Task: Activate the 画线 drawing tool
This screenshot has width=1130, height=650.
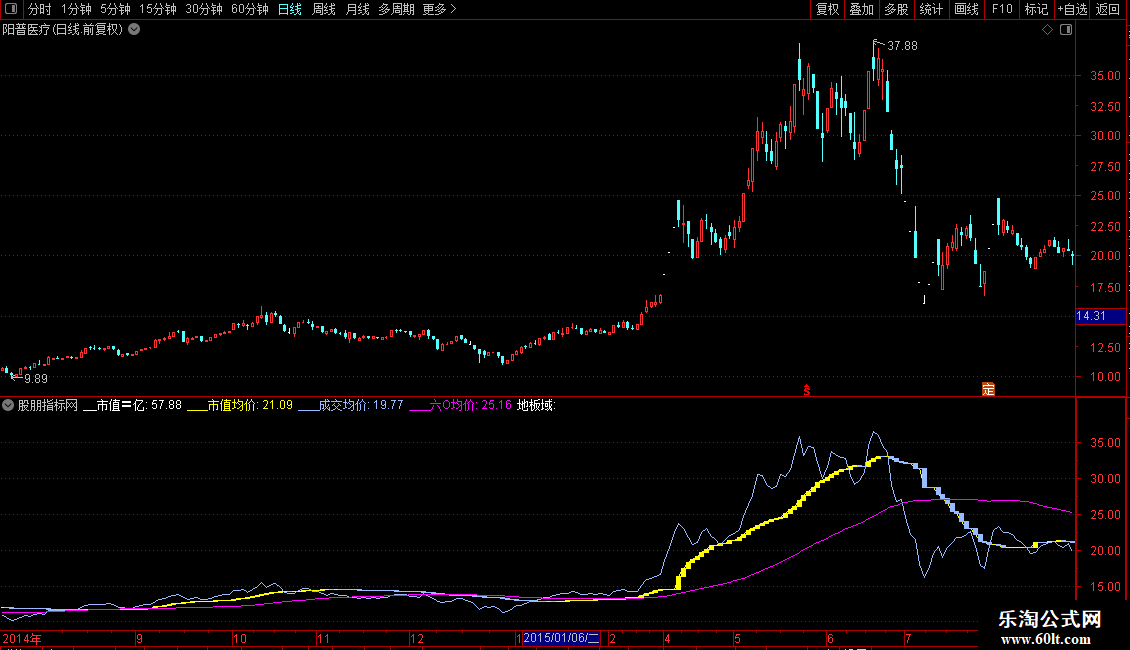Action: pos(966,9)
